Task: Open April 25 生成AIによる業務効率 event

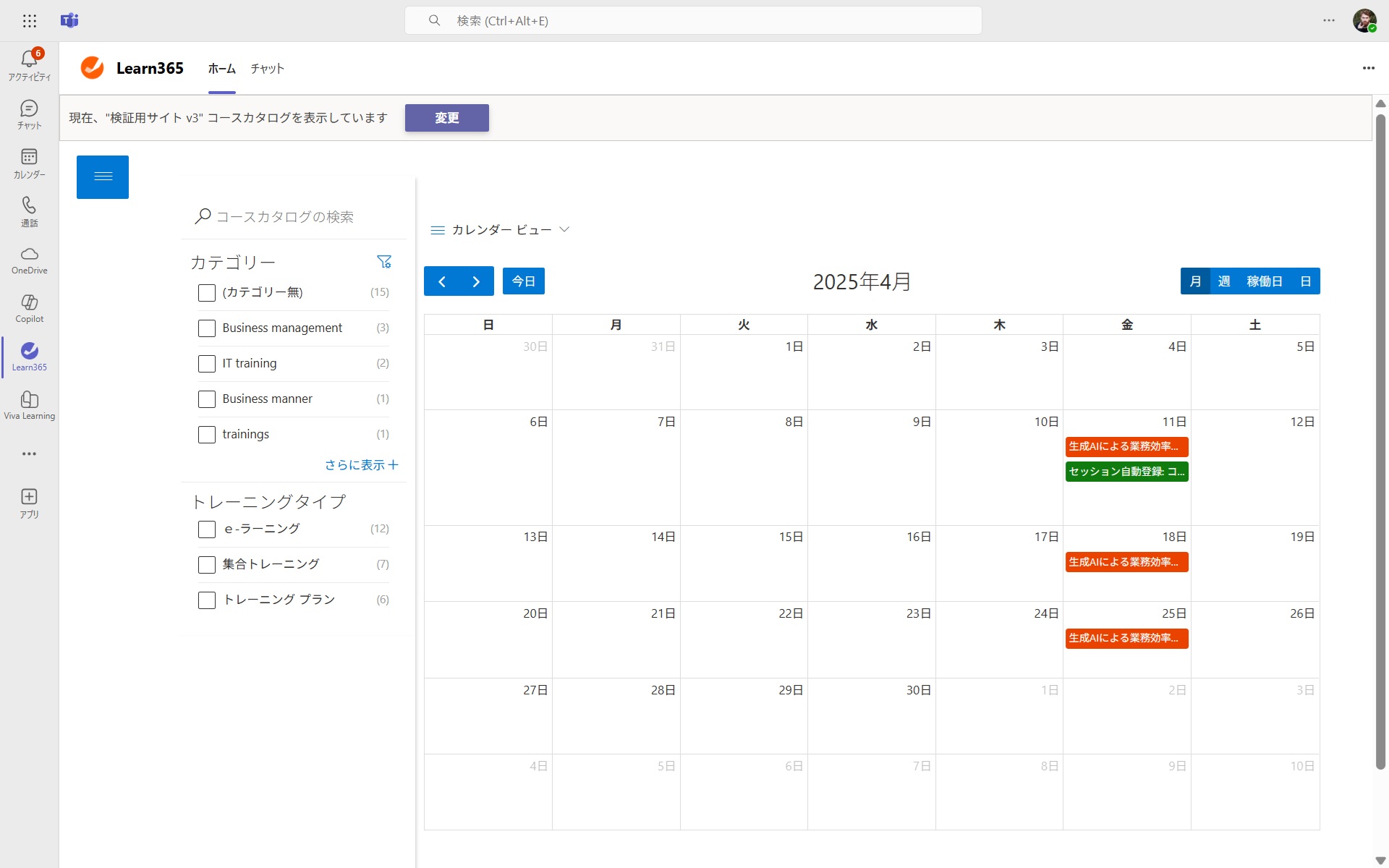Action: 1126,638
